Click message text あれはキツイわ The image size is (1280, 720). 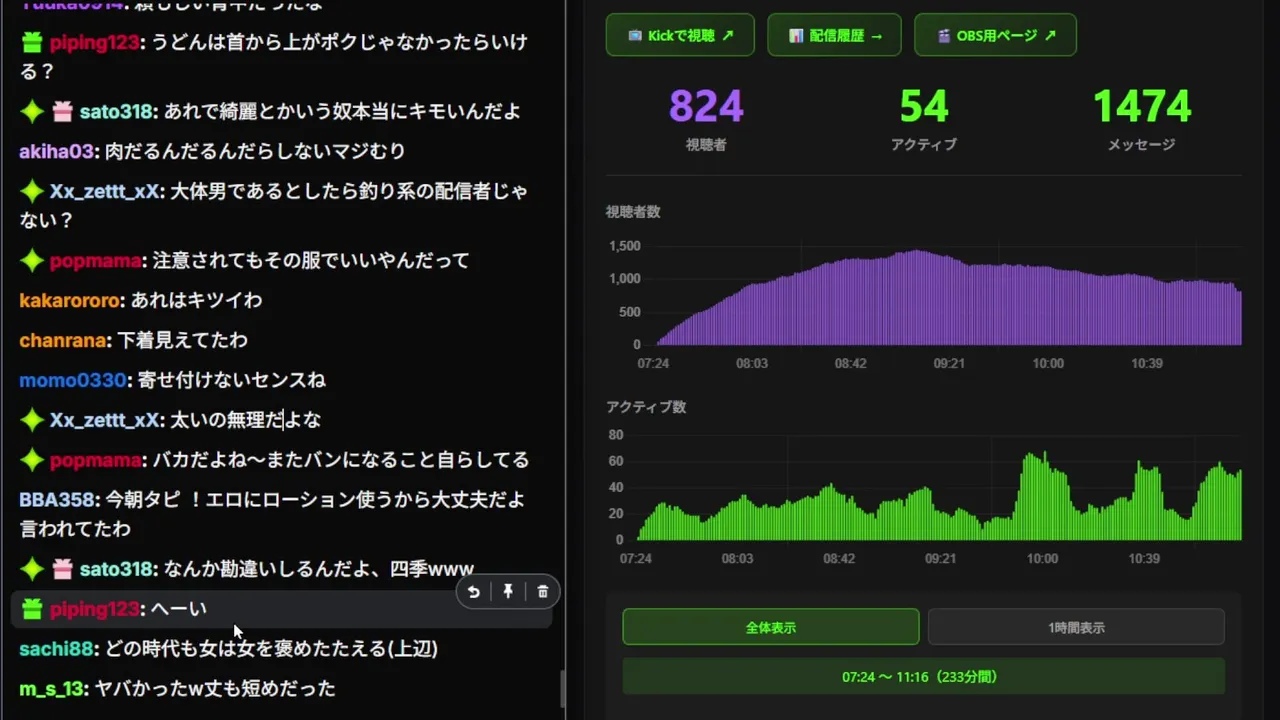[196, 300]
